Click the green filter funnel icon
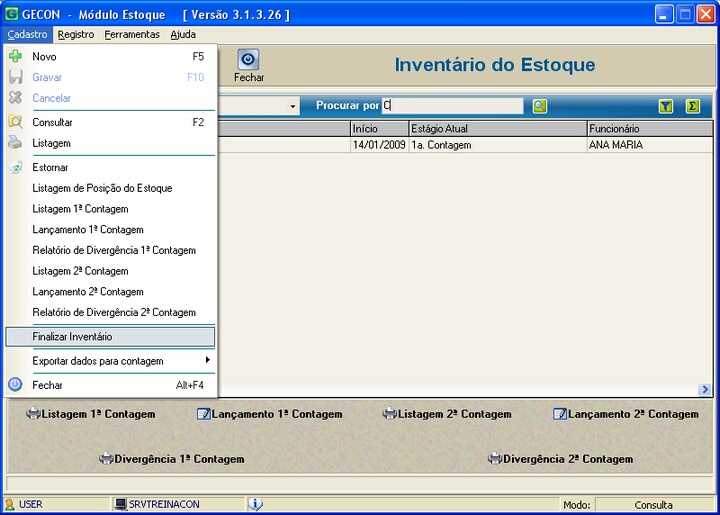Screen dimensions: 720x515 click(665, 106)
